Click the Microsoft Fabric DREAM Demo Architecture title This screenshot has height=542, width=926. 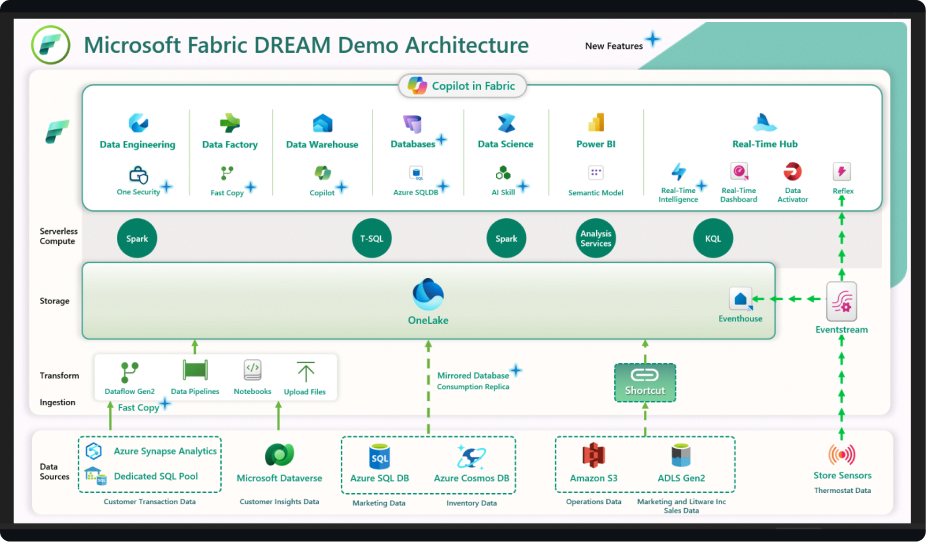tap(306, 45)
